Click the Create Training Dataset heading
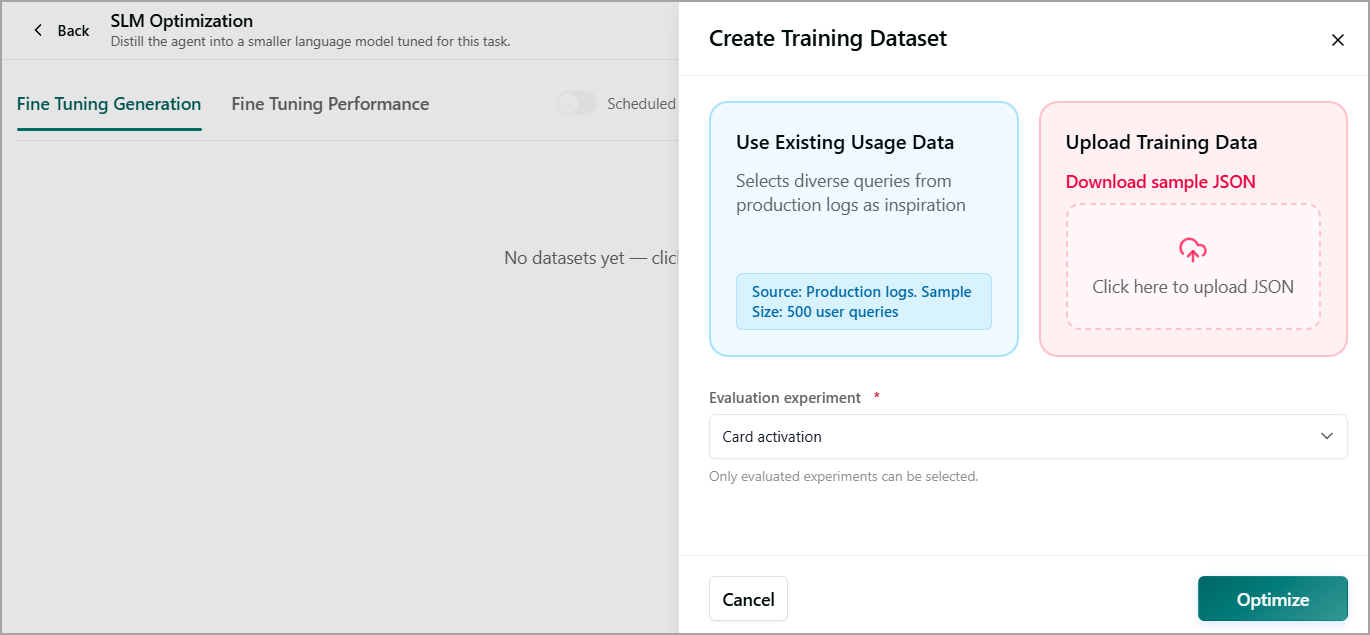Viewport: 1370px width, 635px height. (x=828, y=39)
